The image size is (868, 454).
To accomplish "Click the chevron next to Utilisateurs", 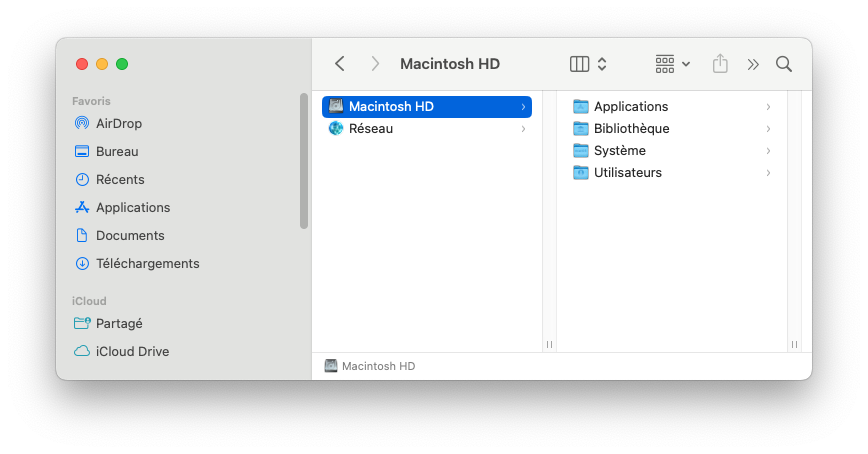I will tap(768, 173).
